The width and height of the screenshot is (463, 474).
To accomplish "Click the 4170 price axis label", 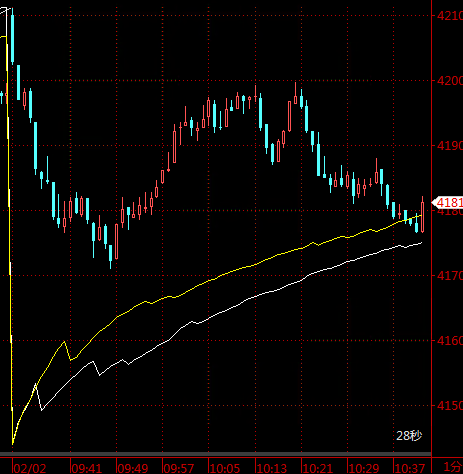I will (x=450, y=275).
